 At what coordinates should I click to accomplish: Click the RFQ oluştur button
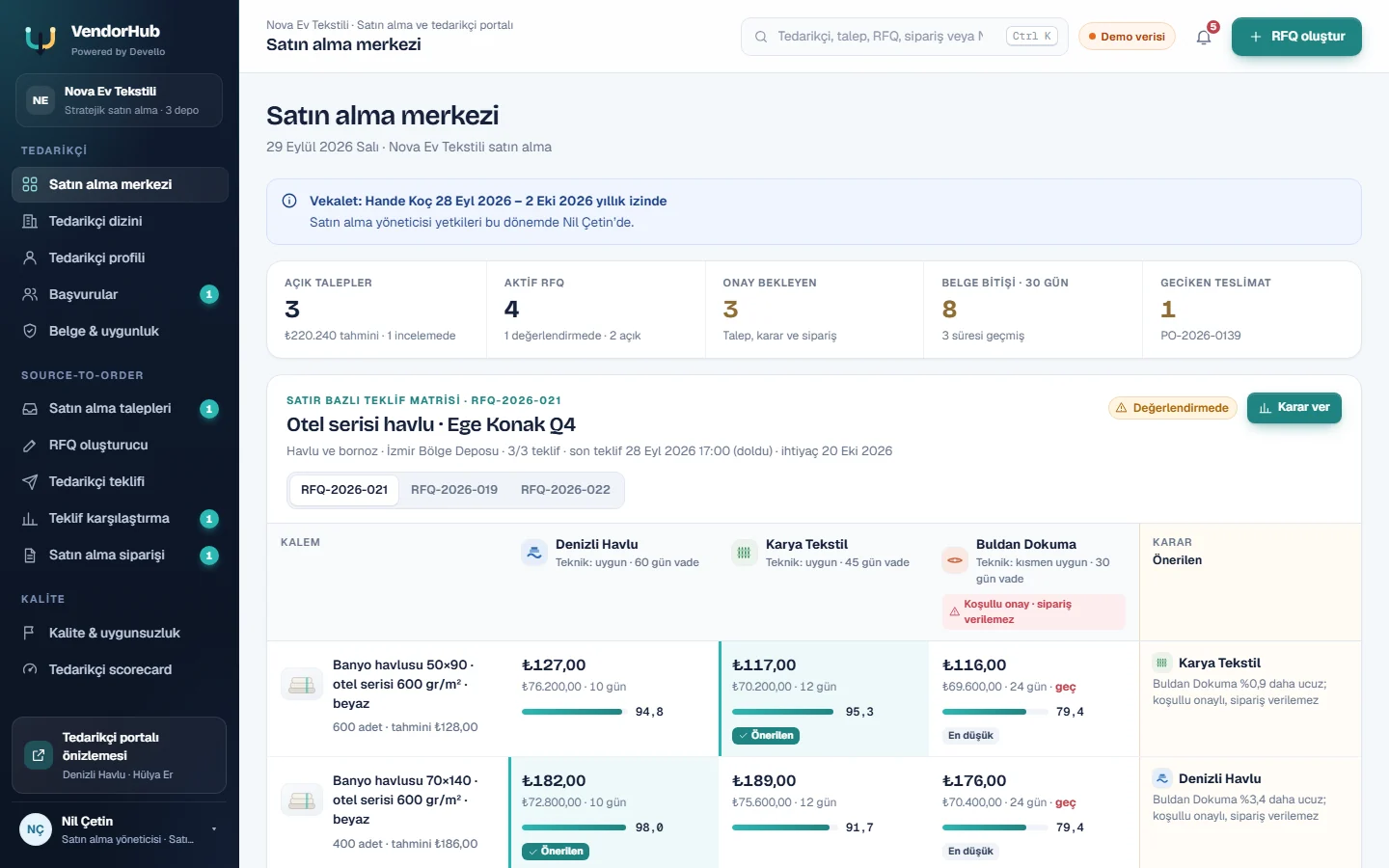(1296, 37)
